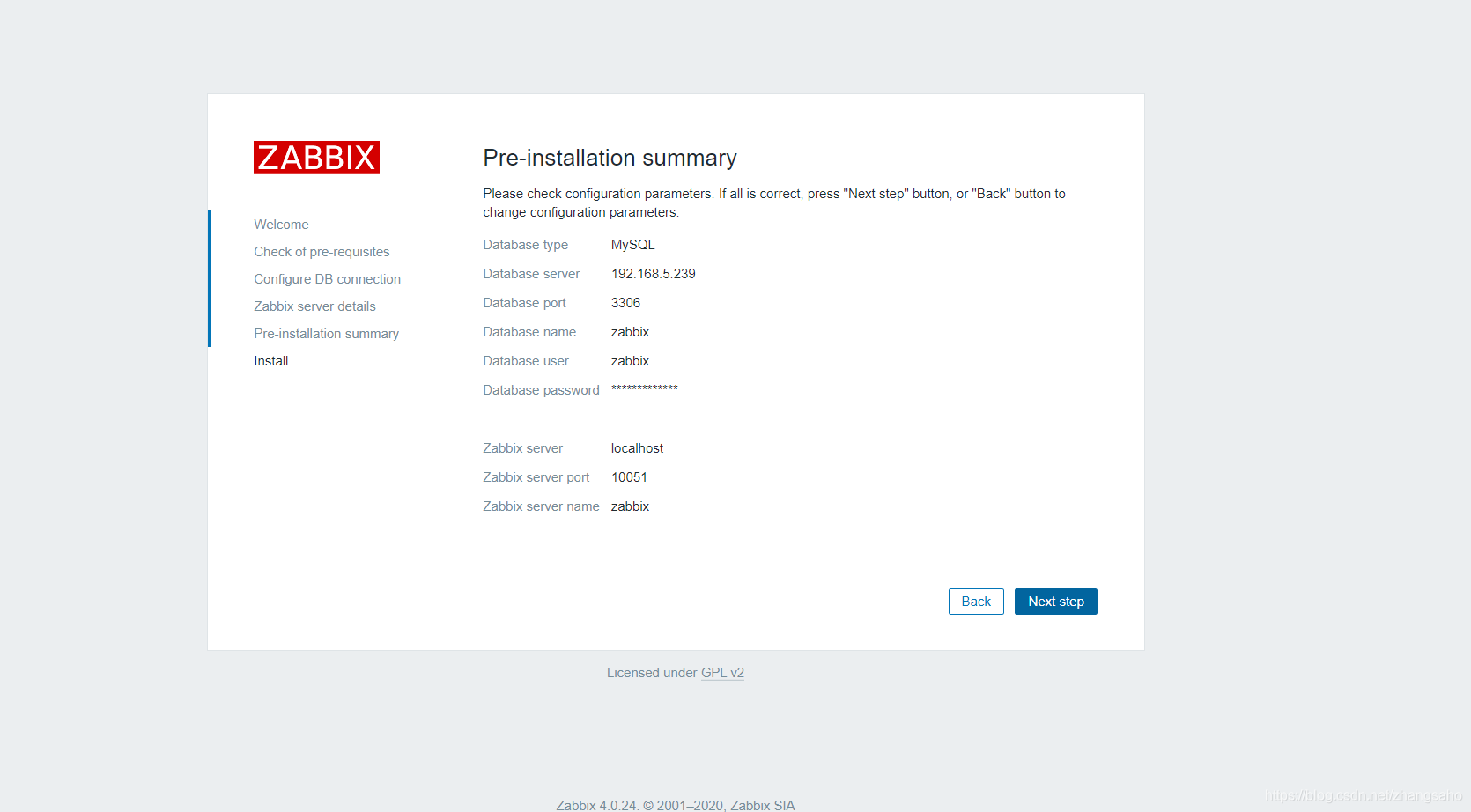Select Zabbix server details step

[314, 306]
